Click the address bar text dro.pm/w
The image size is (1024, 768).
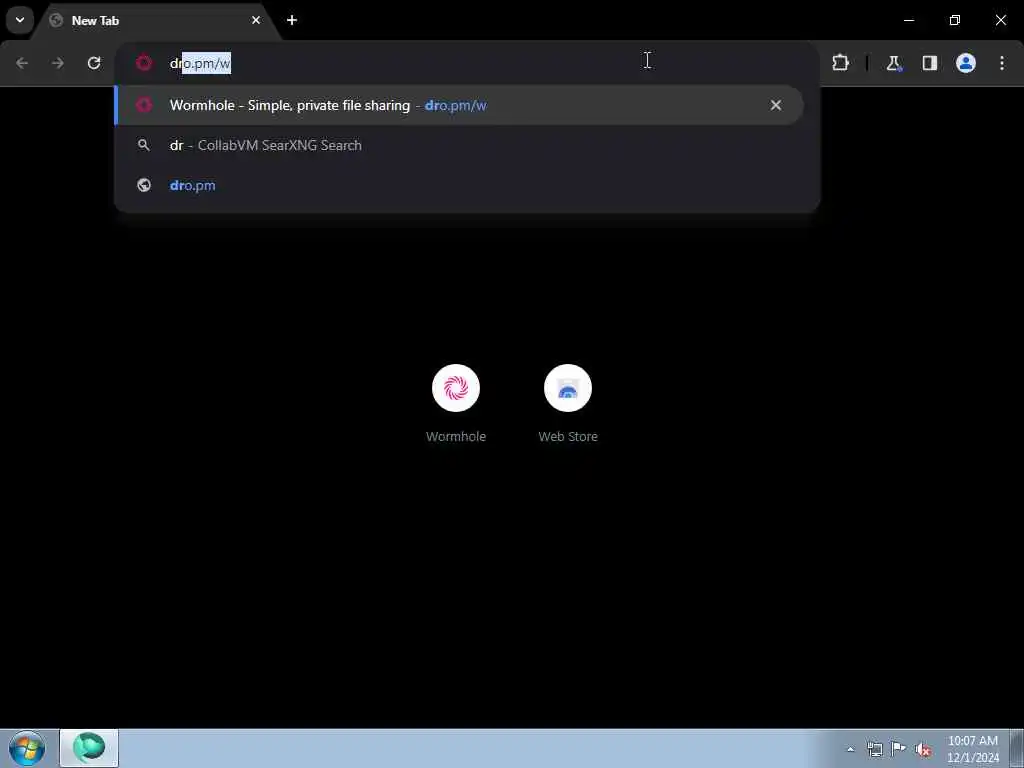coord(200,63)
